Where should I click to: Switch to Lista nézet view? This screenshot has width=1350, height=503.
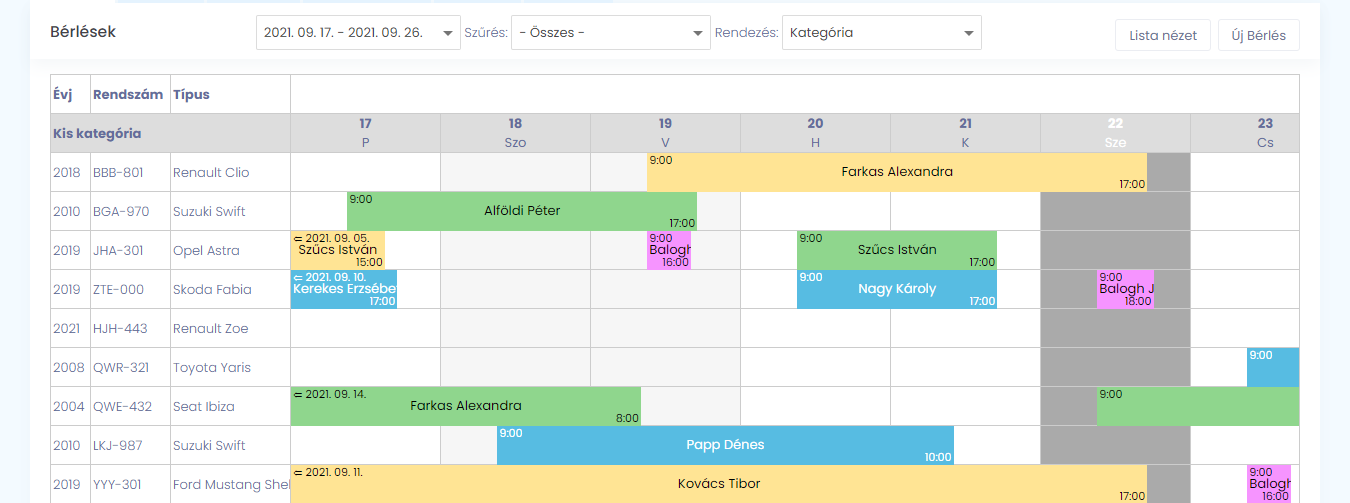[x=1163, y=35]
